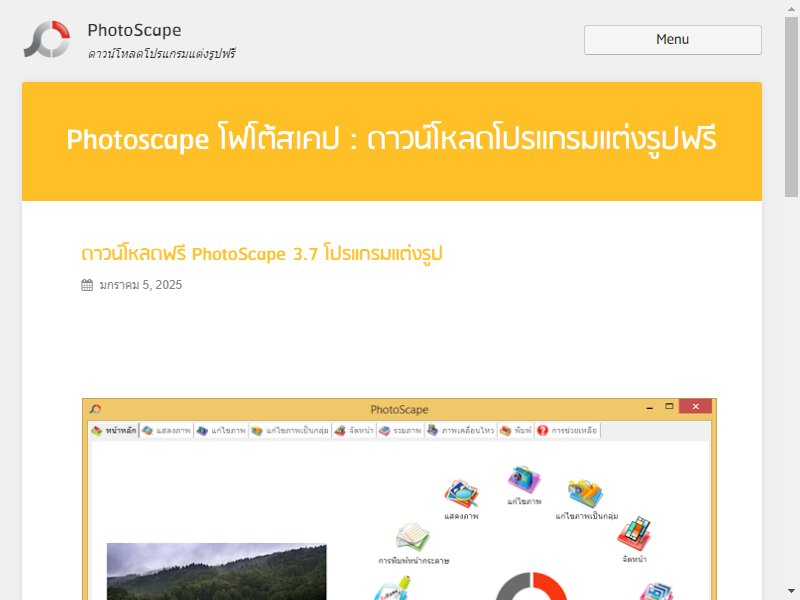Open the รวมภาพ tab
Image resolution: width=800 pixels, height=600 pixels.
pyautogui.click(x=401, y=431)
